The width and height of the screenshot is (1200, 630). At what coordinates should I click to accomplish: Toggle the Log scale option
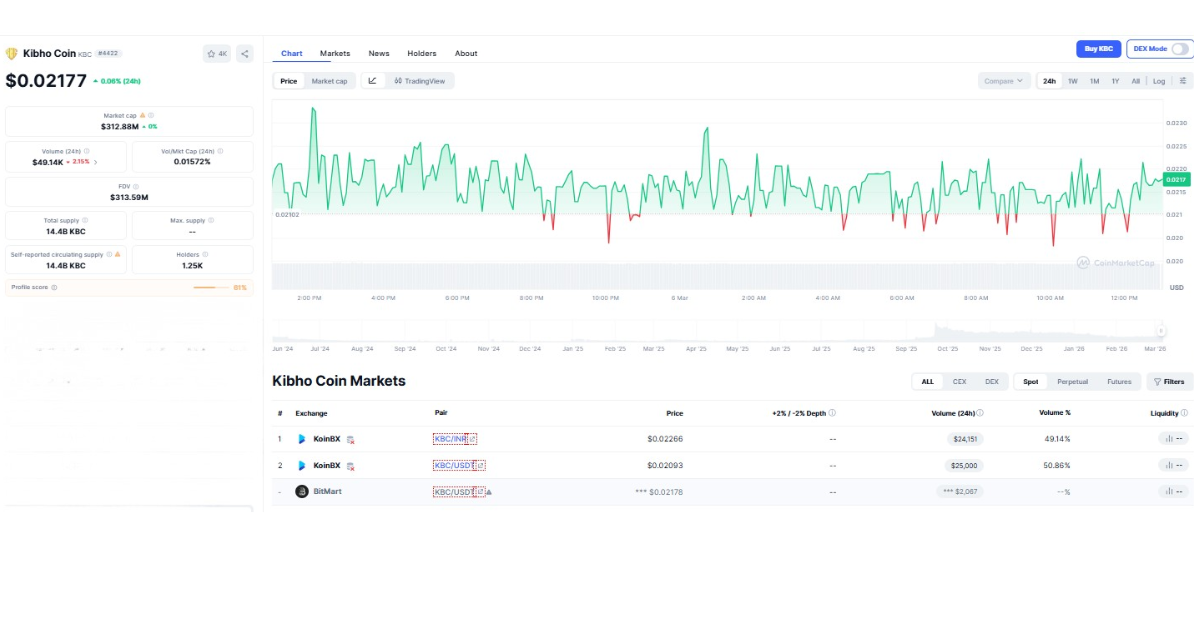click(x=1158, y=81)
